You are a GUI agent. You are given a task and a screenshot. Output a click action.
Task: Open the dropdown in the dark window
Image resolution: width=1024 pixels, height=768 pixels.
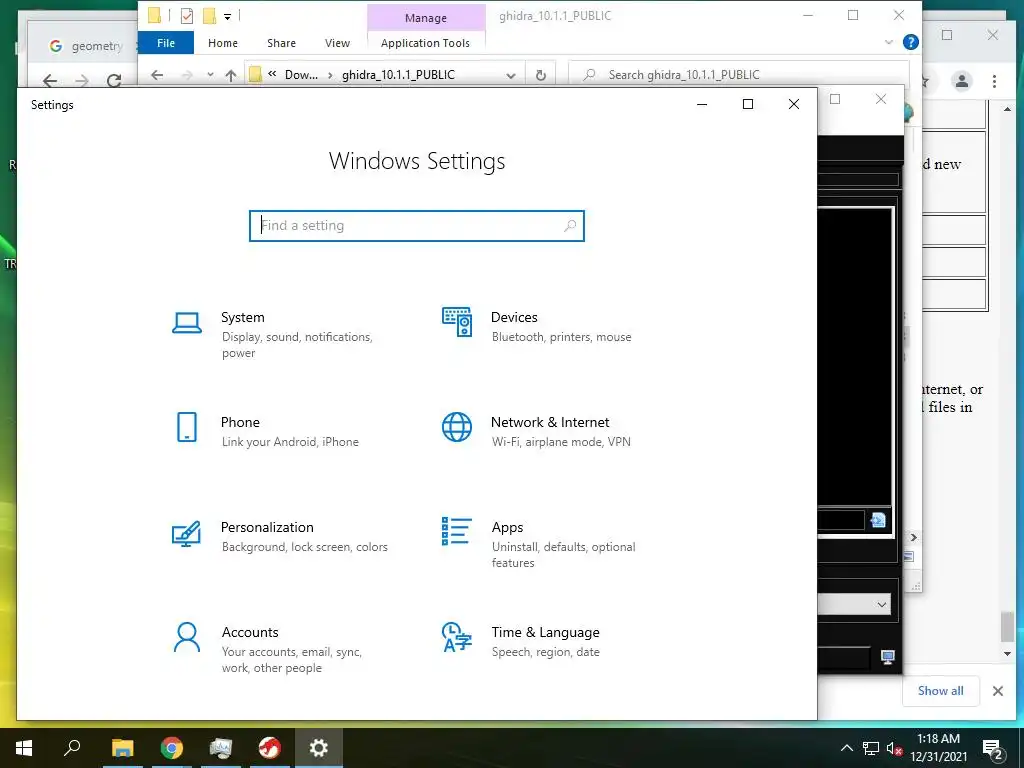(882, 604)
